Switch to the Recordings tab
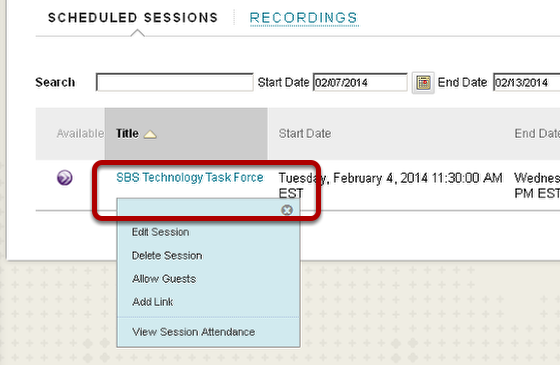The height and width of the screenshot is (365, 560). click(304, 18)
